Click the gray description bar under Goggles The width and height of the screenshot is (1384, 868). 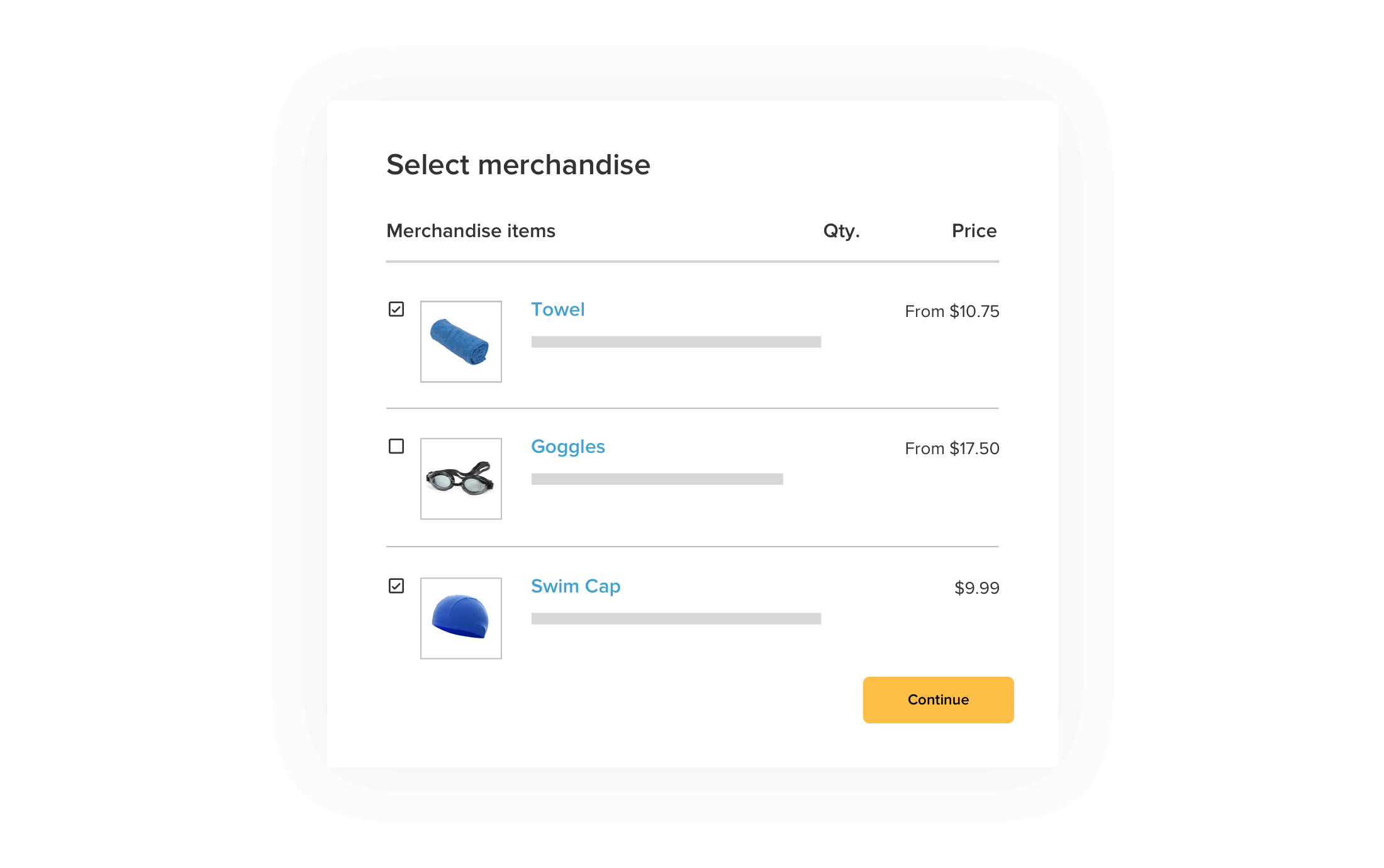[657, 479]
